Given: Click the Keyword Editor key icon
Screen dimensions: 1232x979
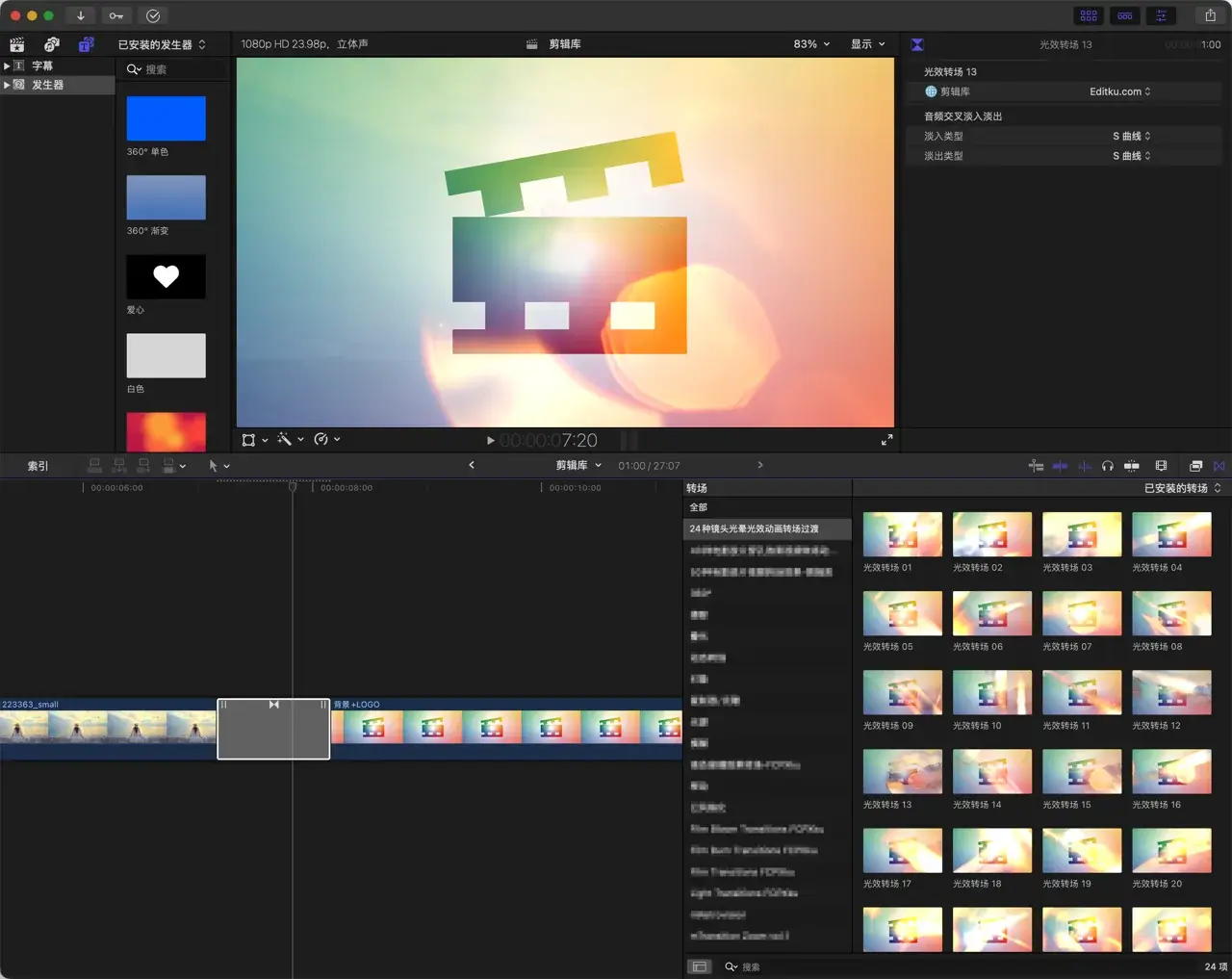Looking at the screenshot, I should point(115,15).
